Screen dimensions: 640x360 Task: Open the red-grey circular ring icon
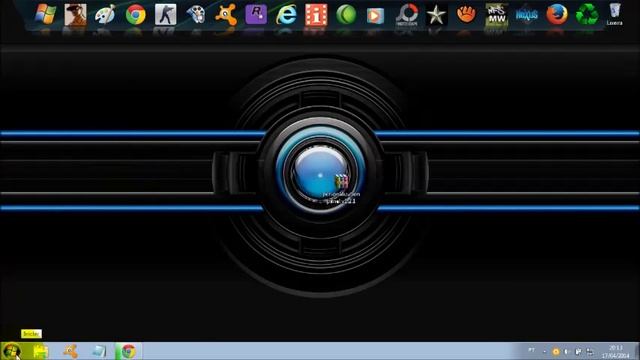pos(407,15)
